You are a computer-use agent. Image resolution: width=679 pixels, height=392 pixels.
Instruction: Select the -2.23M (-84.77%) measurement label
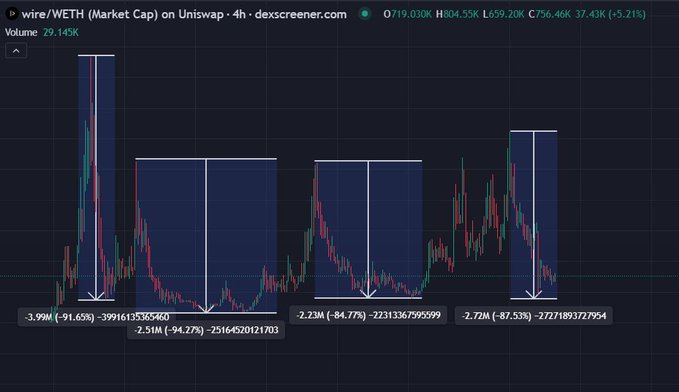click(x=368, y=315)
